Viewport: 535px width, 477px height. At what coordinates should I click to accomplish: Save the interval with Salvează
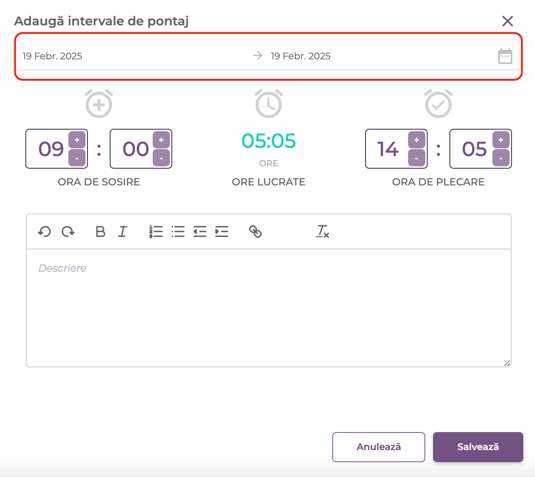click(478, 447)
